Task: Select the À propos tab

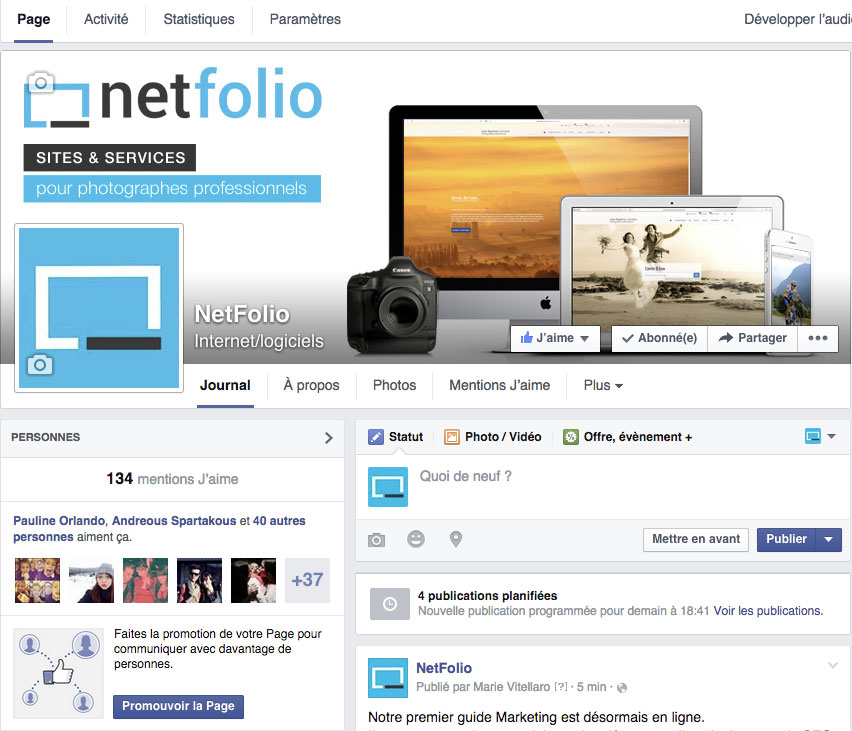Action: pos(311,385)
